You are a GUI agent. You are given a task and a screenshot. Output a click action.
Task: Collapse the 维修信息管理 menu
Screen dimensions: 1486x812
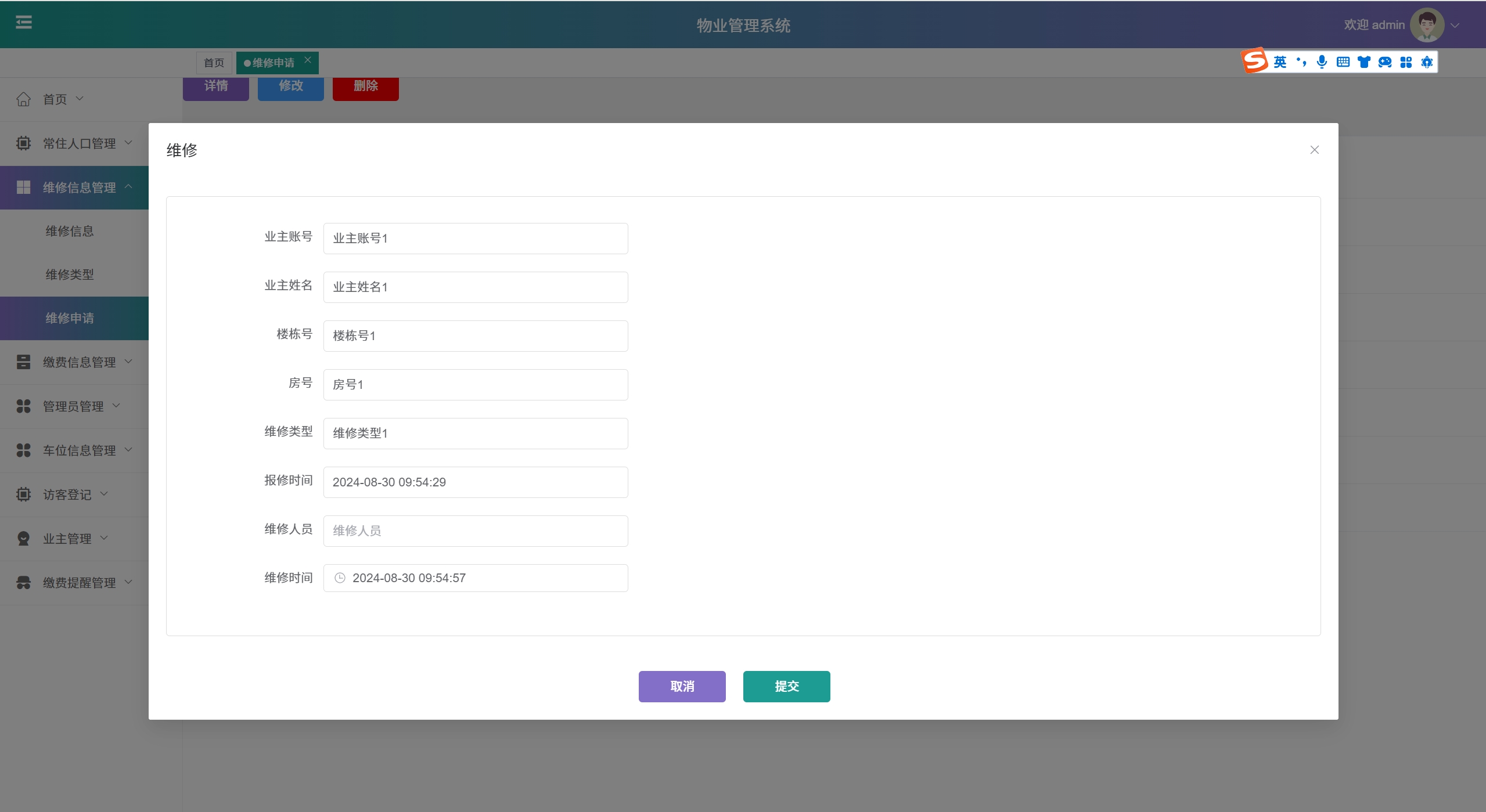[x=80, y=187]
